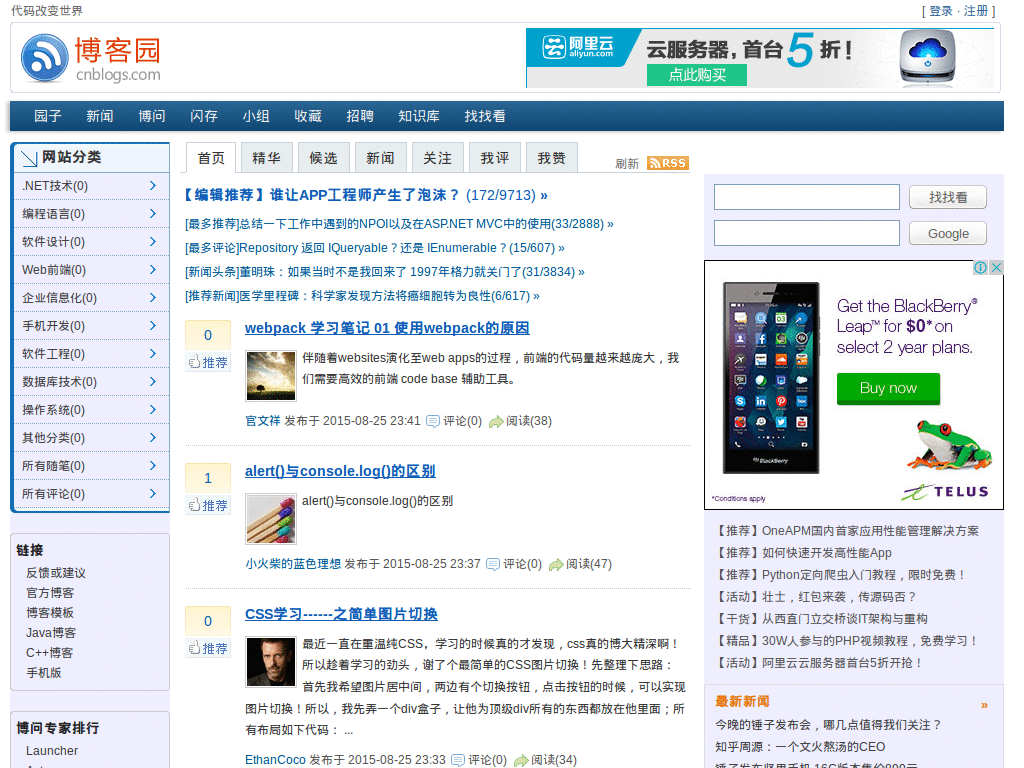
Task: Open 所有随笔(0) category
Action: pos(91,466)
